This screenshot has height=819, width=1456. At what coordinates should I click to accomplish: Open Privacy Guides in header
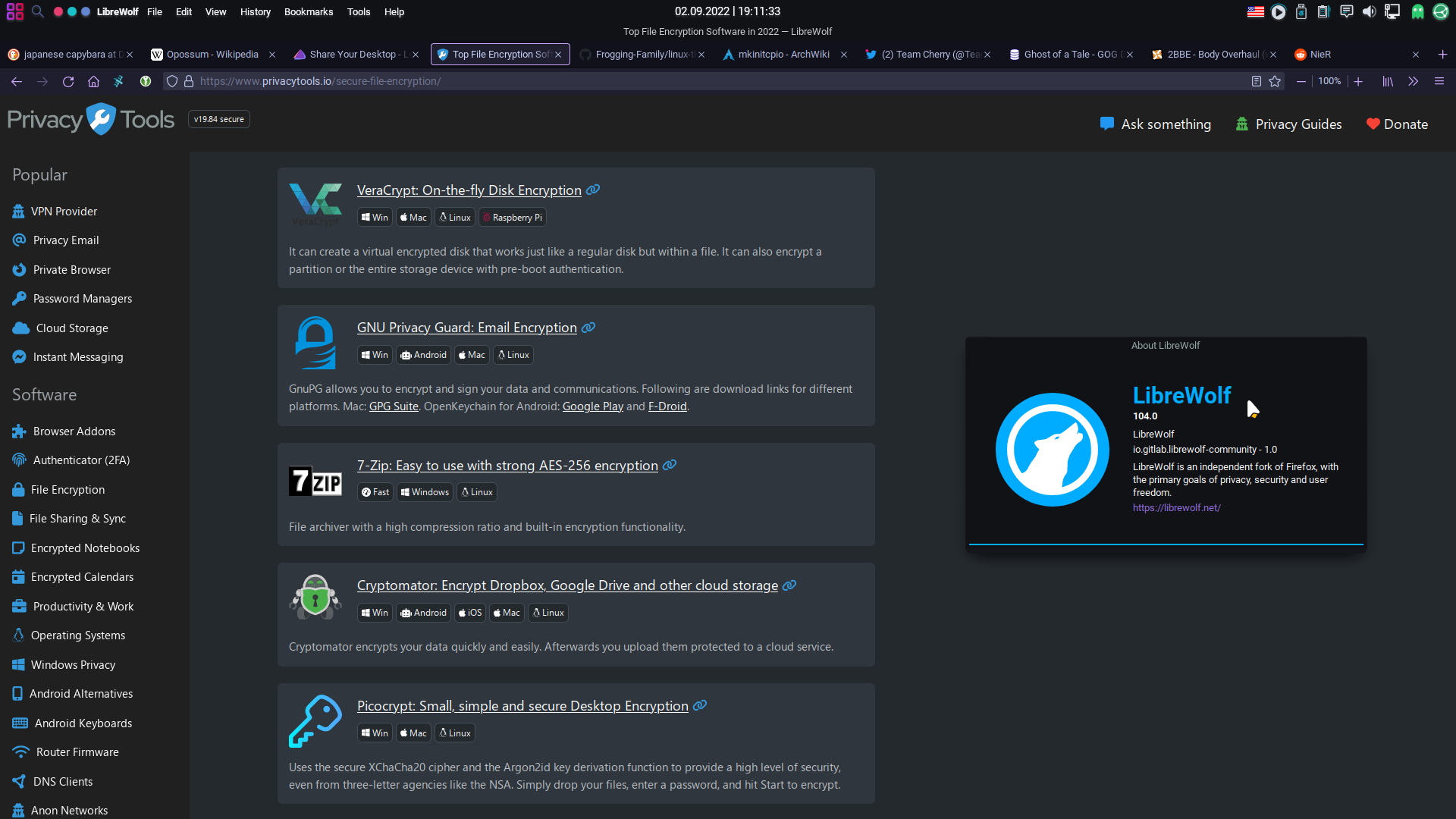[1288, 124]
